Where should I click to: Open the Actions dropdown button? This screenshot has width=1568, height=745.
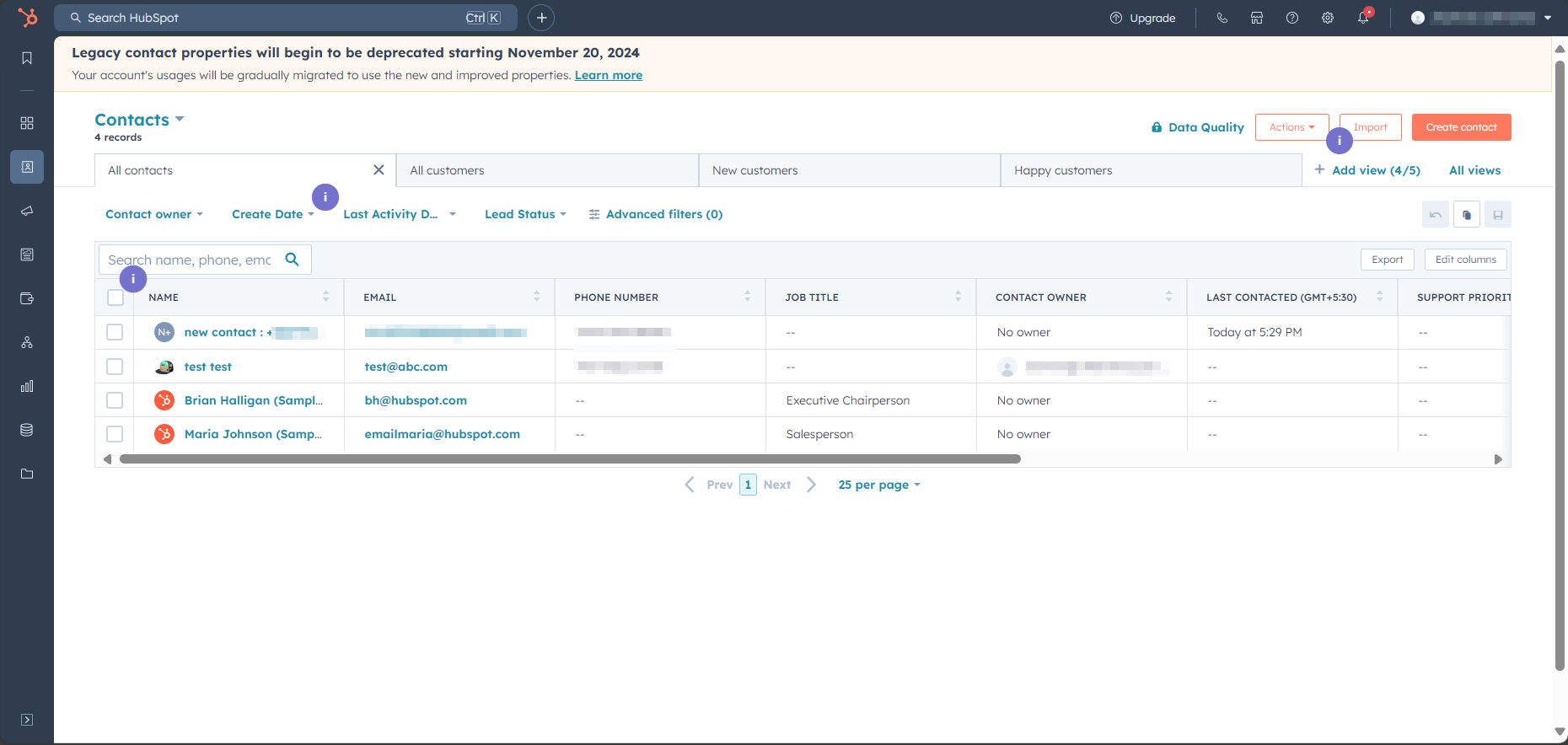(x=1291, y=127)
